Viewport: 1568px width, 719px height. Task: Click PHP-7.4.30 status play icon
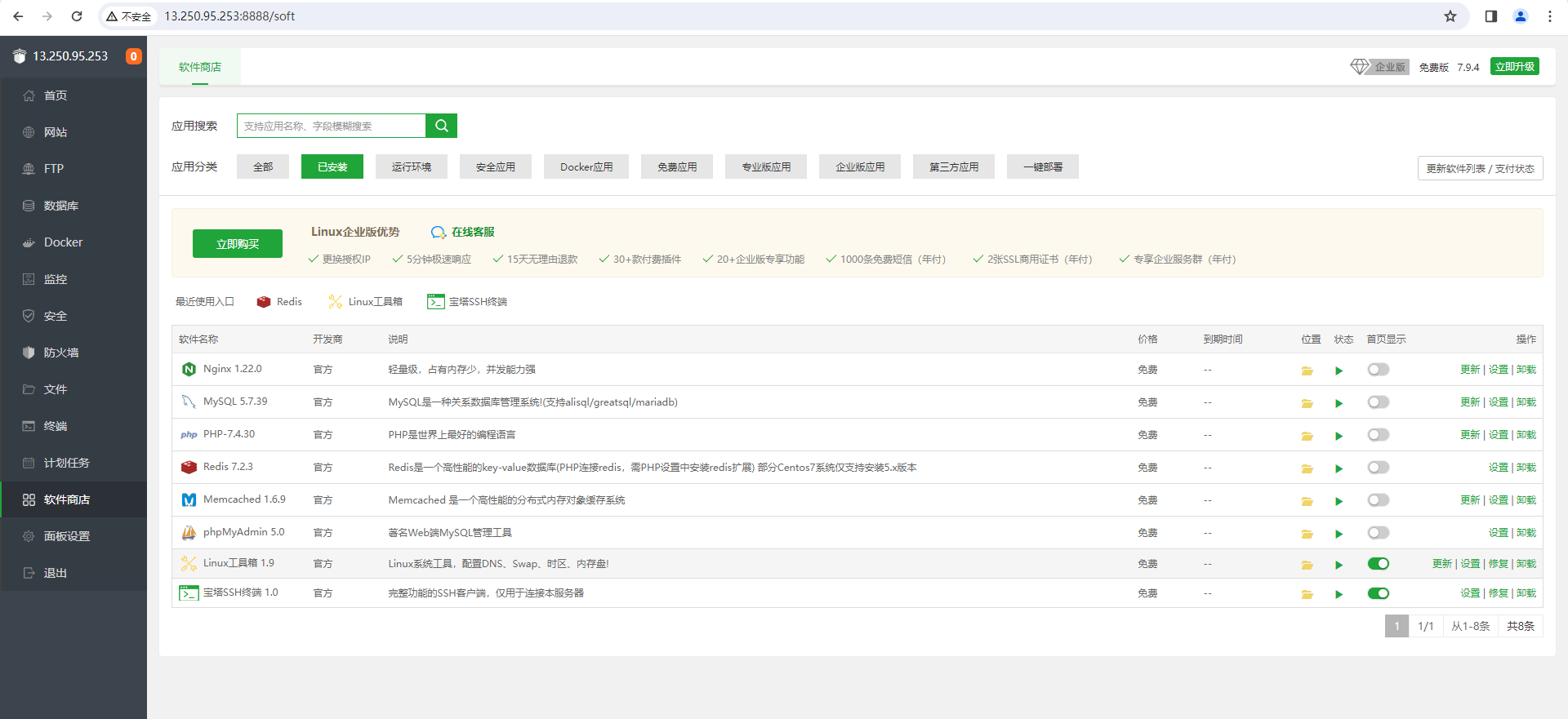click(x=1339, y=436)
